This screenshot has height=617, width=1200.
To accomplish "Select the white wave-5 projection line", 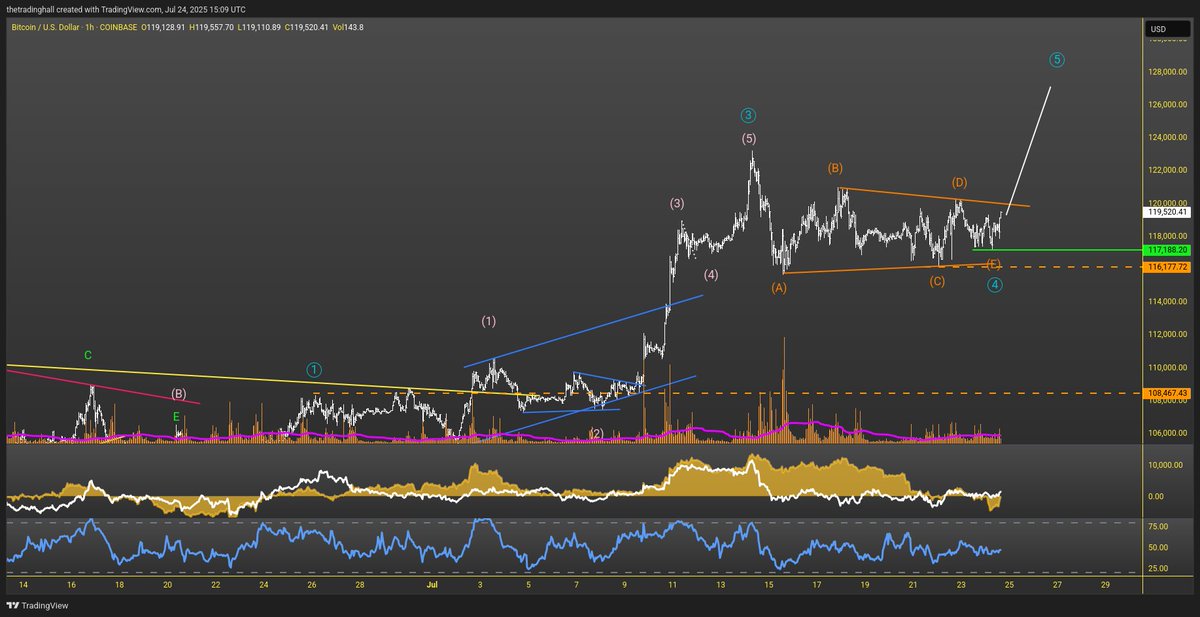I will click(x=1029, y=150).
